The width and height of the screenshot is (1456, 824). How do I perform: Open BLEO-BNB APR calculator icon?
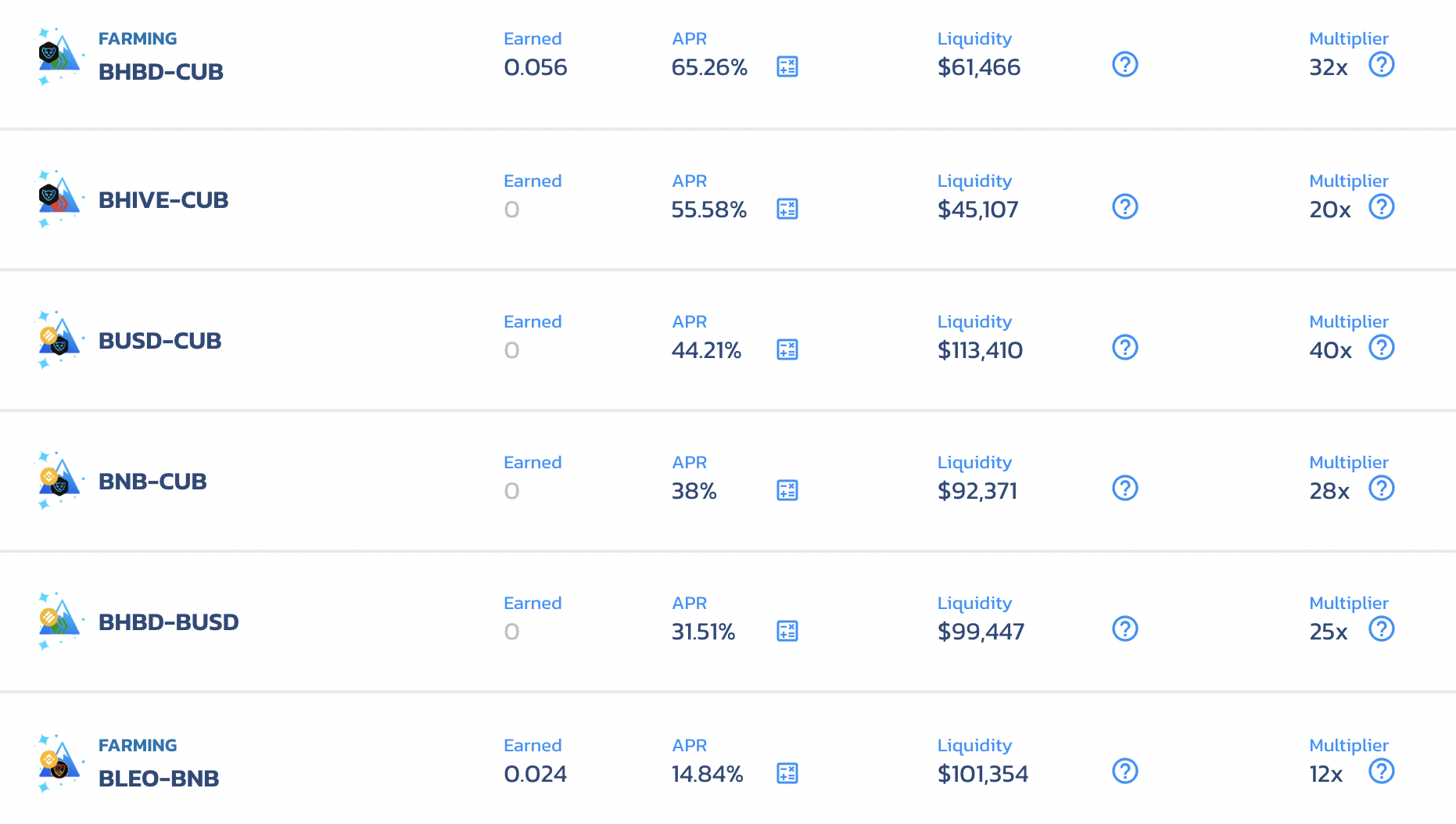[787, 773]
